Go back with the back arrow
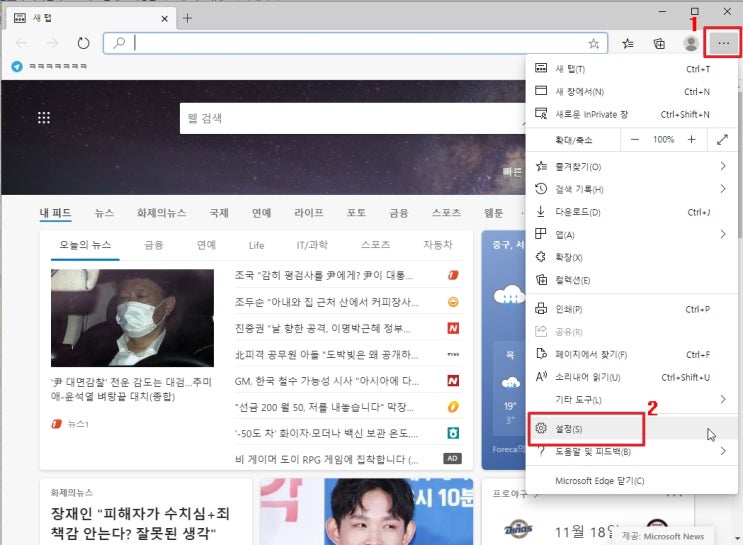 pos(21,43)
